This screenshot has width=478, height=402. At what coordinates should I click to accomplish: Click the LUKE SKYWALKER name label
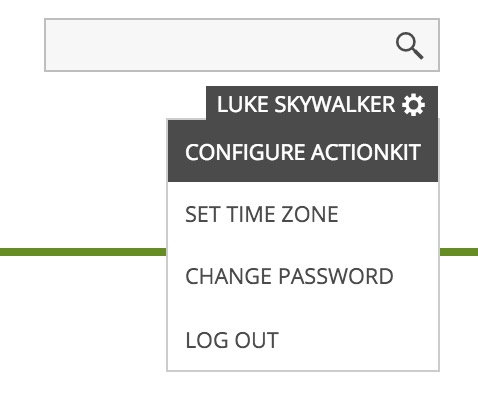click(x=306, y=104)
